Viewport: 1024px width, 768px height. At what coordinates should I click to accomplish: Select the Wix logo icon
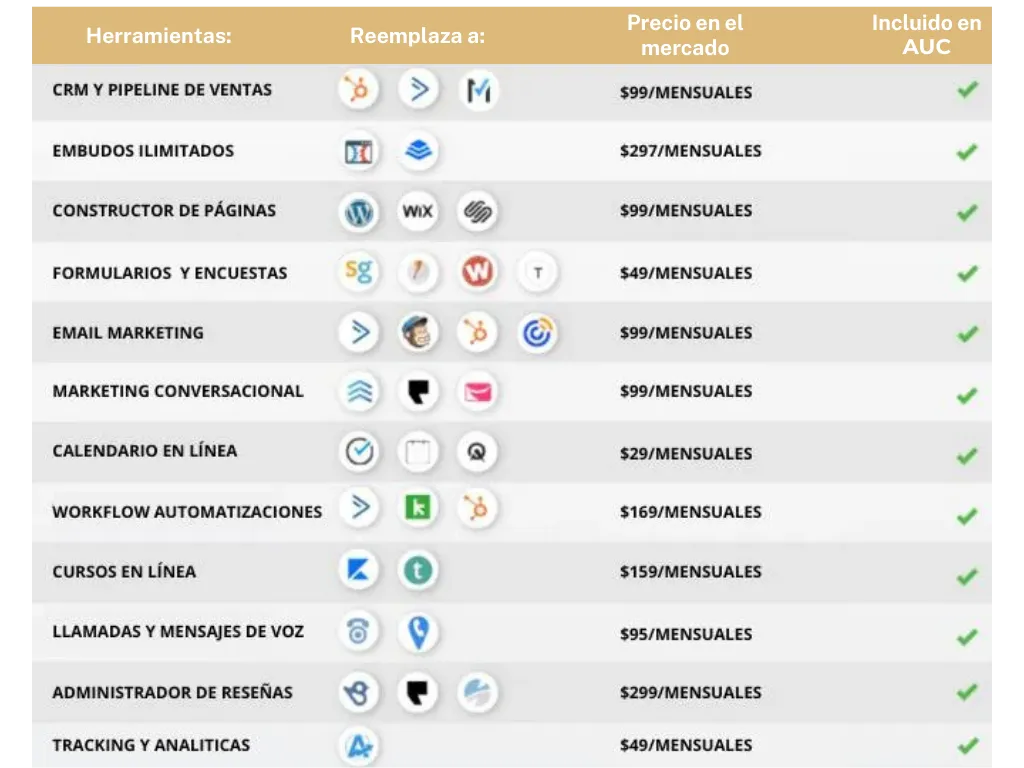click(x=418, y=212)
